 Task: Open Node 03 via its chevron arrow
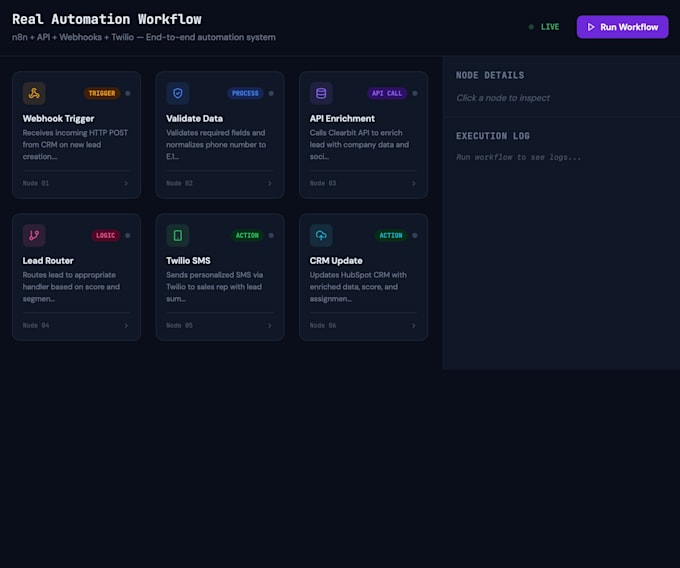pos(413,183)
